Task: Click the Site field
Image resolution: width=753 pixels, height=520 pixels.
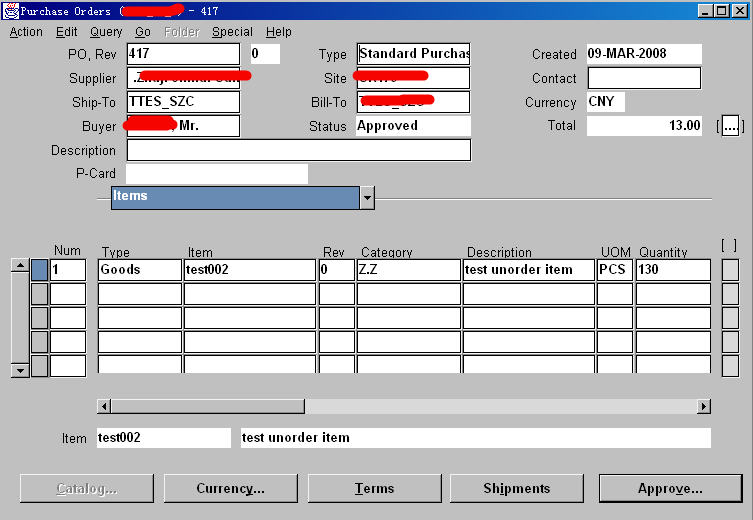Action: [413, 78]
